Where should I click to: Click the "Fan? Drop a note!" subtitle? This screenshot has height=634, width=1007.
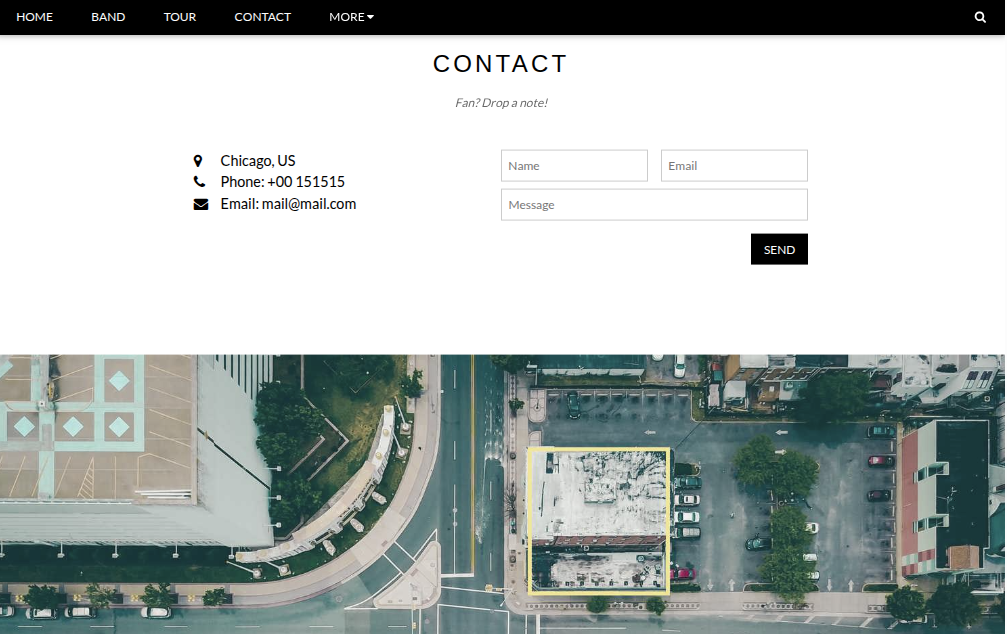pos(501,103)
